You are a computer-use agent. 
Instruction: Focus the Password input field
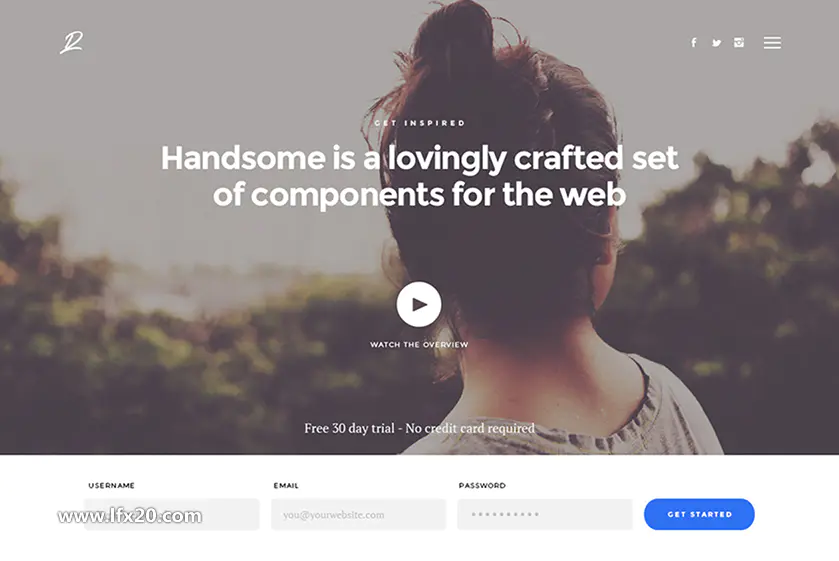pos(545,514)
